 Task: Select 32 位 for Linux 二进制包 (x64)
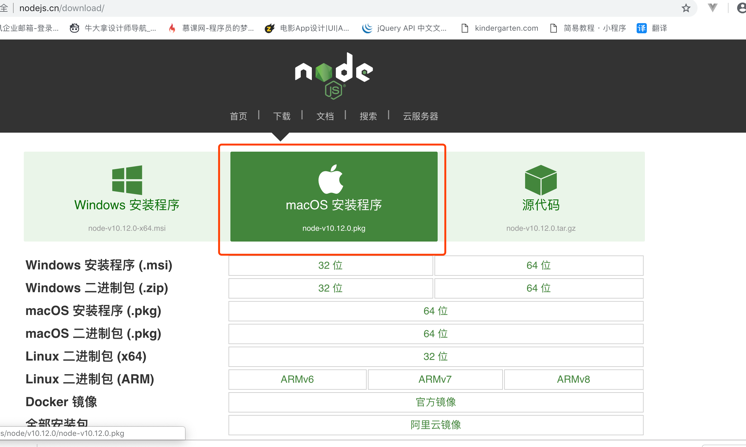pos(436,357)
